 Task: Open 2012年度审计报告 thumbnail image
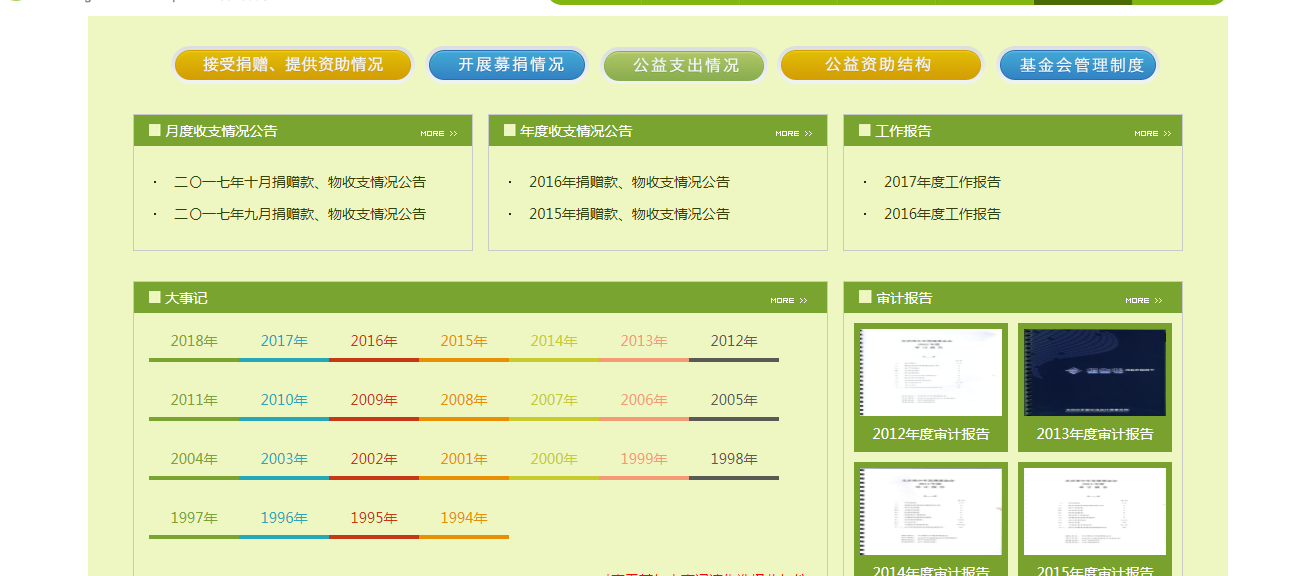pos(931,372)
